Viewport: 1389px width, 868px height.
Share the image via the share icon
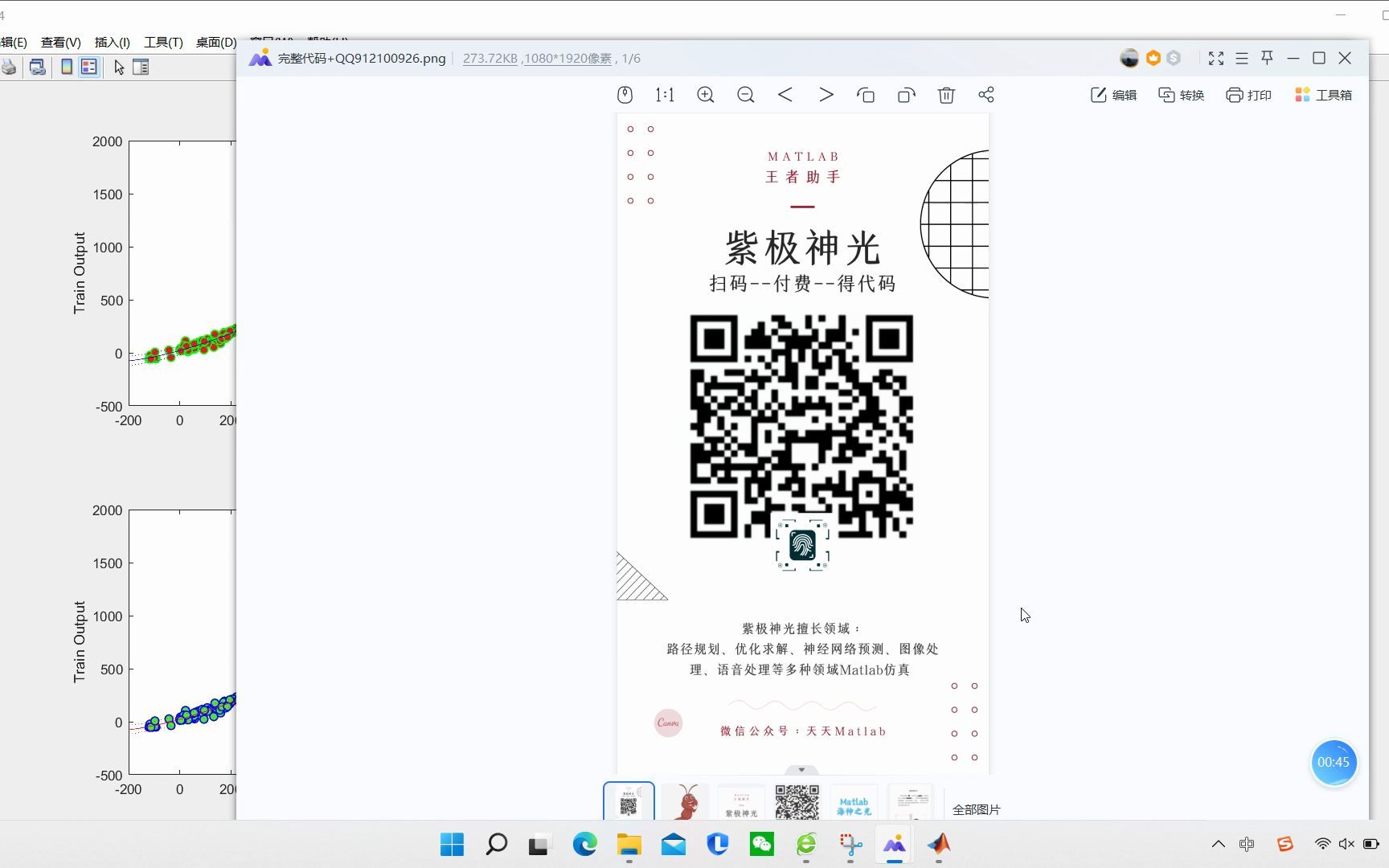click(x=986, y=94)
